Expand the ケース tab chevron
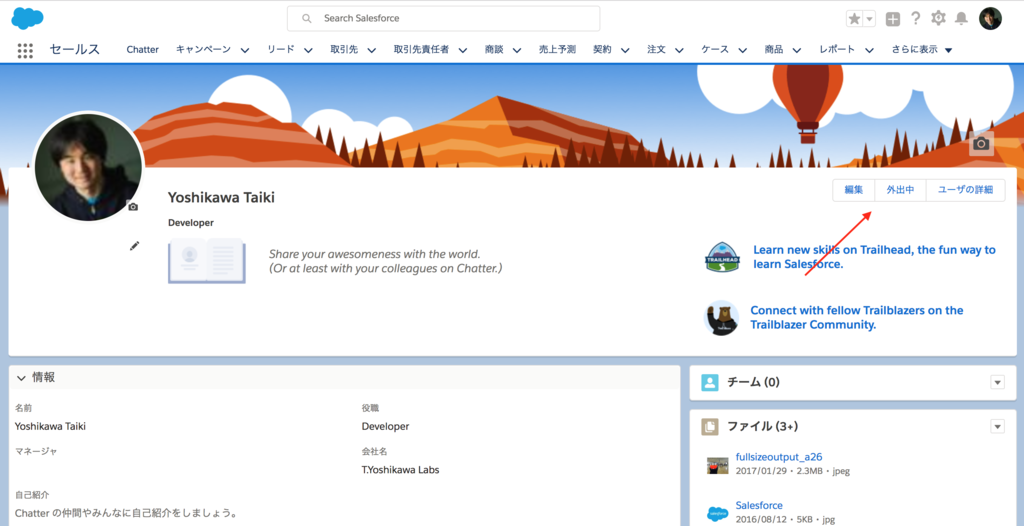 (x=743, y=50)
